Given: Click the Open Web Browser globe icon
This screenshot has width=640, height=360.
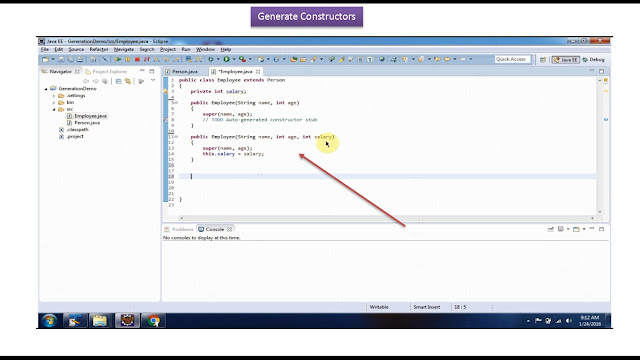Looking at the screenshot, I should pos(382,60).
